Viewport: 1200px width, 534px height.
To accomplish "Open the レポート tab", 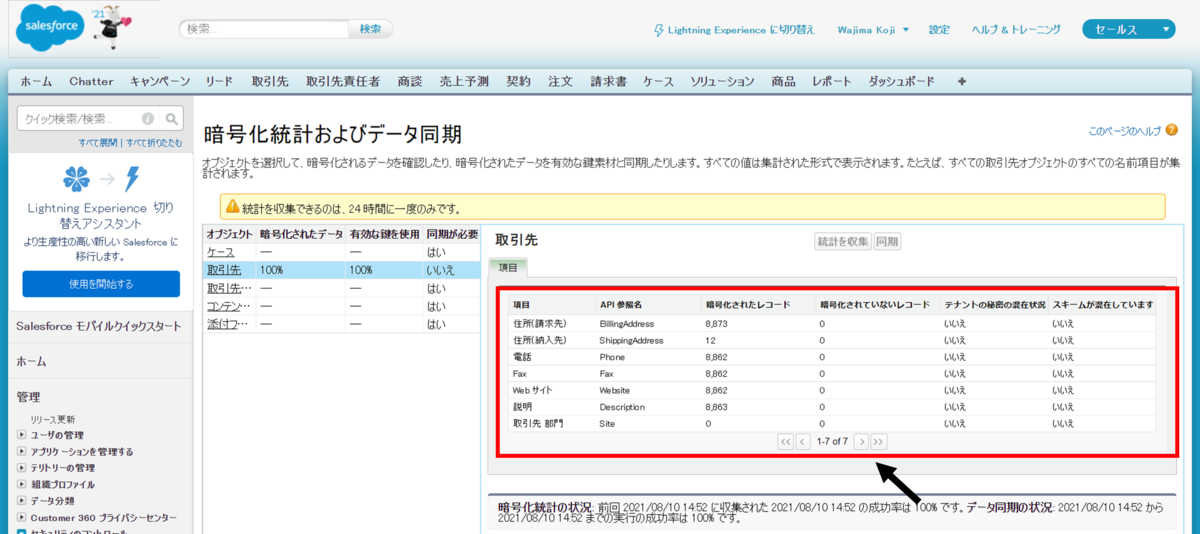I will coord(832,81).
